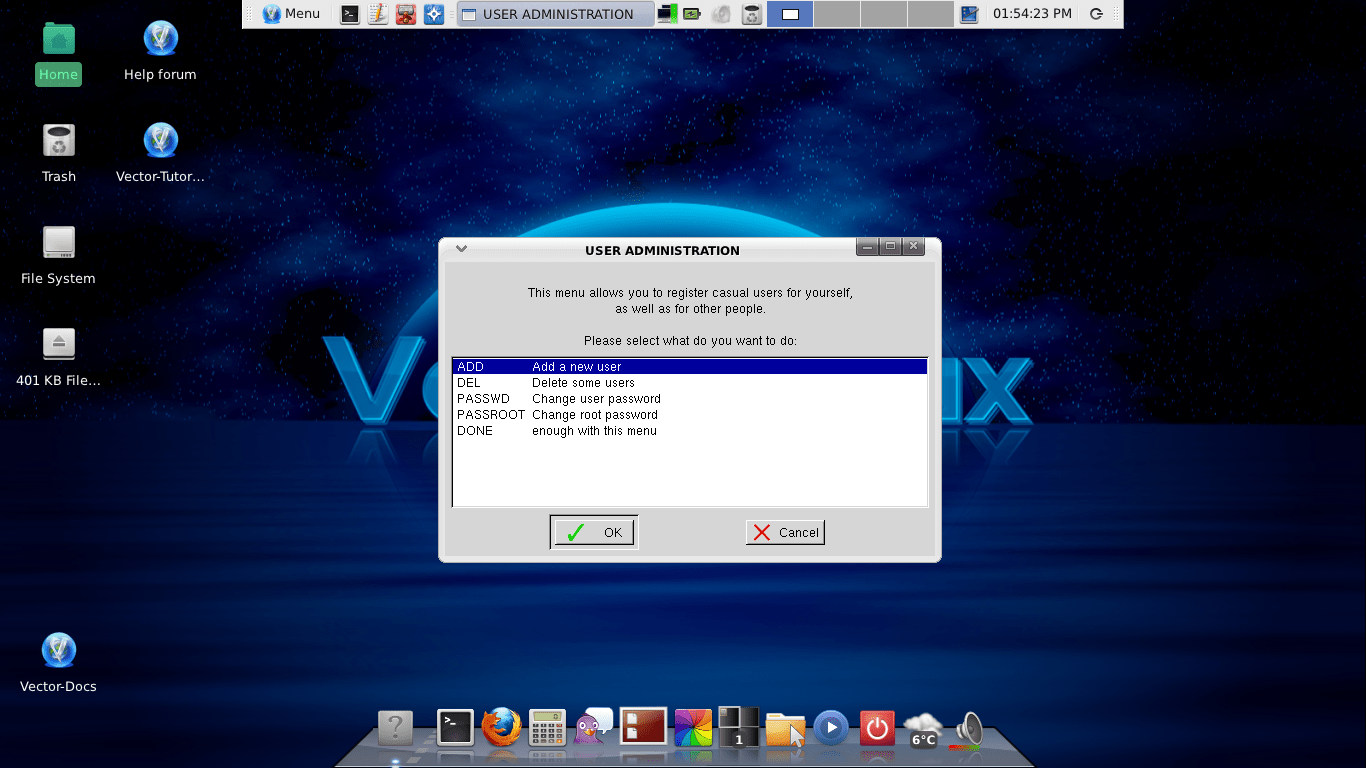Image resolution: width=1366 pixels, height=768 pixels.
Task: Select the DEL Delete some users row
Action: pyautogui.click(x=690, y=383)
